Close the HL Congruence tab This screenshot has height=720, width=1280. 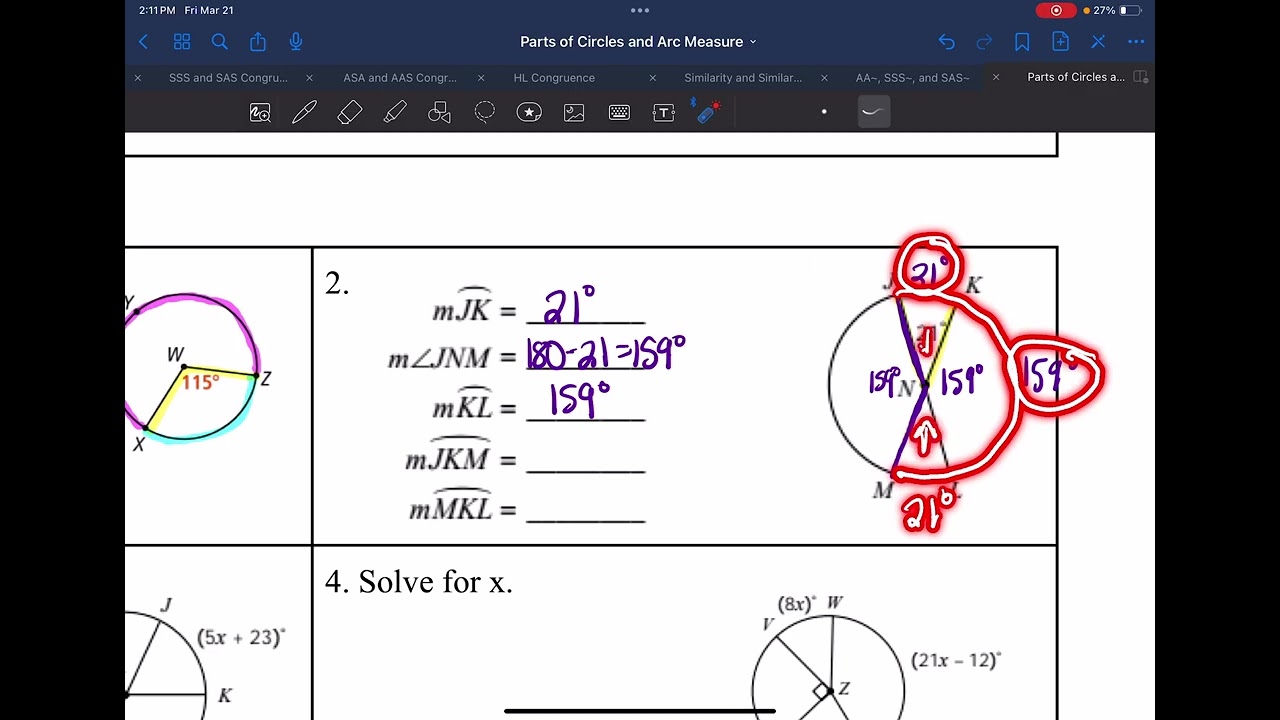481,78
